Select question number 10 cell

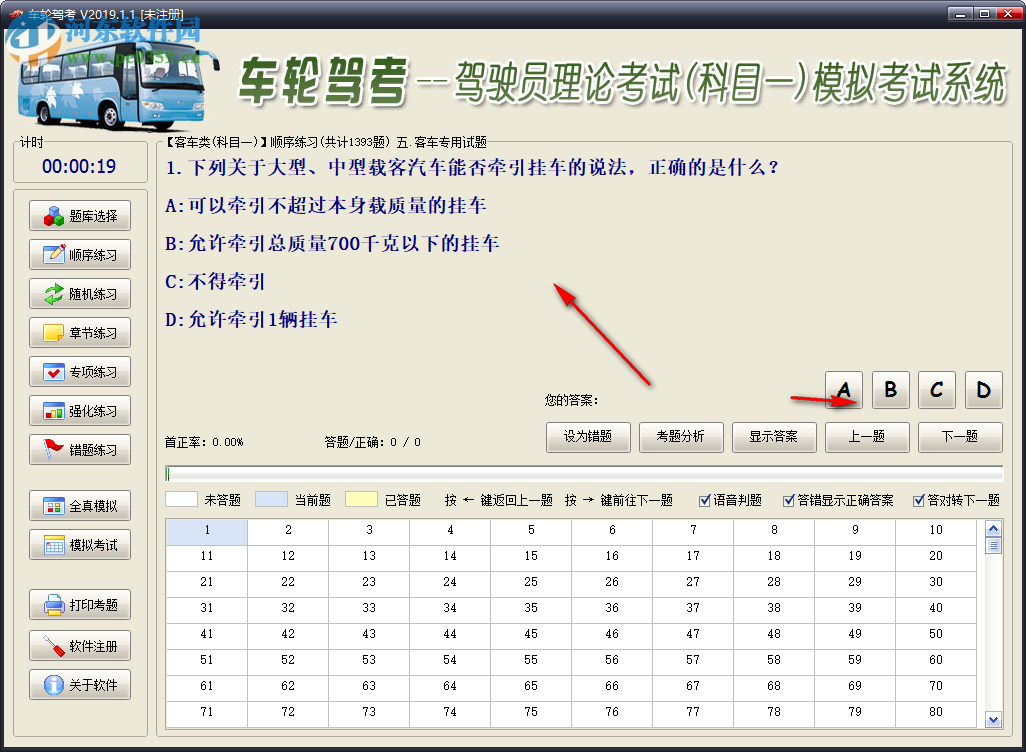click(936, 532)
